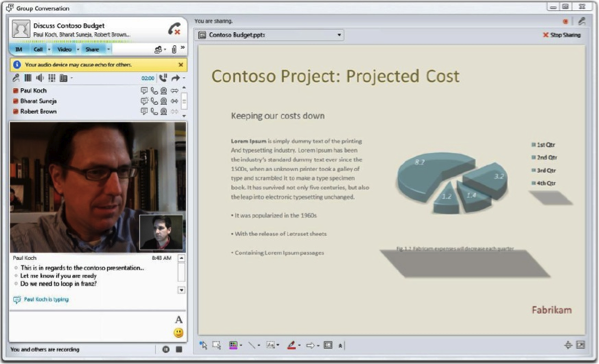Click the attach file paperclip icon
The image size is (599, 364).
(x=174, y=49)
